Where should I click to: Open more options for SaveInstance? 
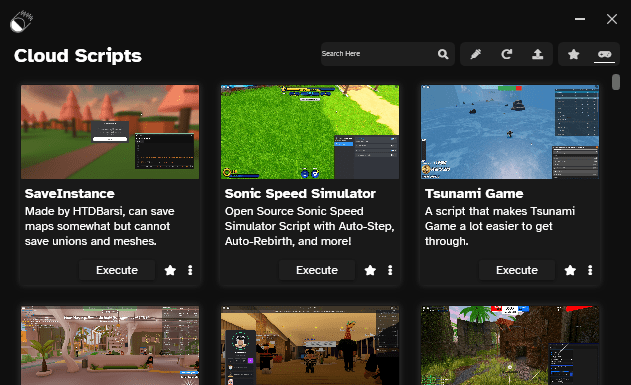(x=190, y=270)
